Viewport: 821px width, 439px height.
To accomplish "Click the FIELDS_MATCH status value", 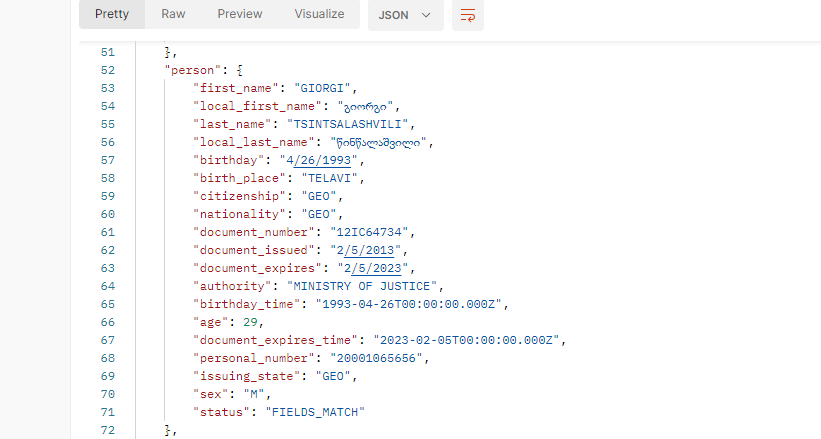I will tap(315, 412).
